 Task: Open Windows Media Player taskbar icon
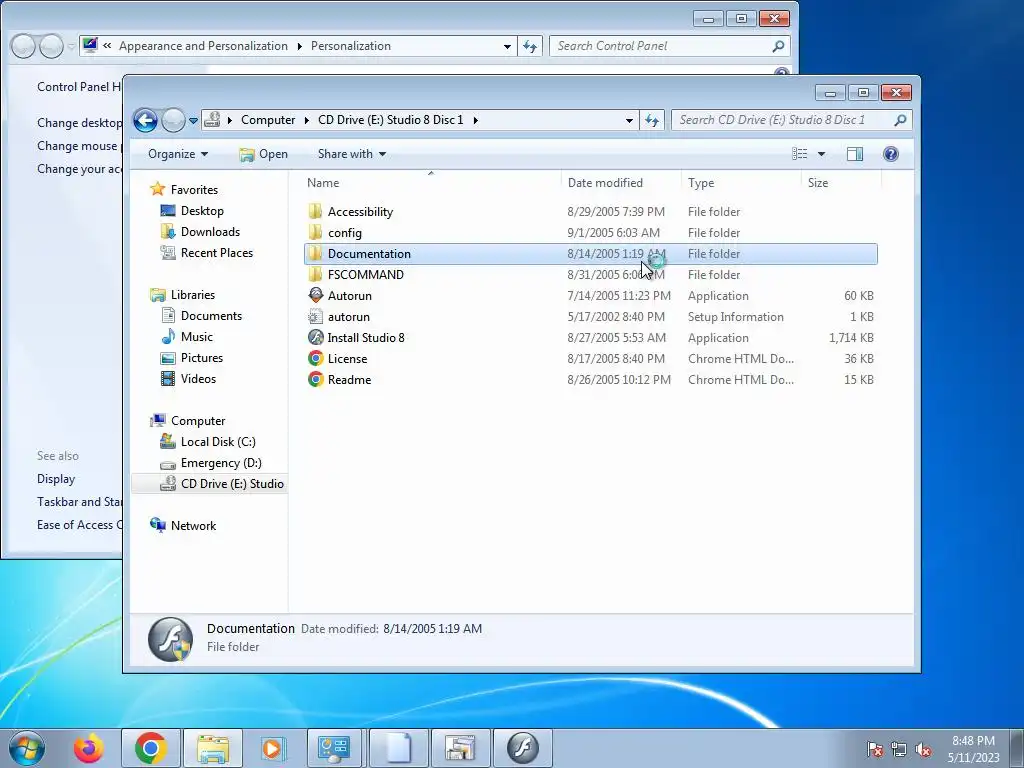pyautogui.click(x=273, y=748)
